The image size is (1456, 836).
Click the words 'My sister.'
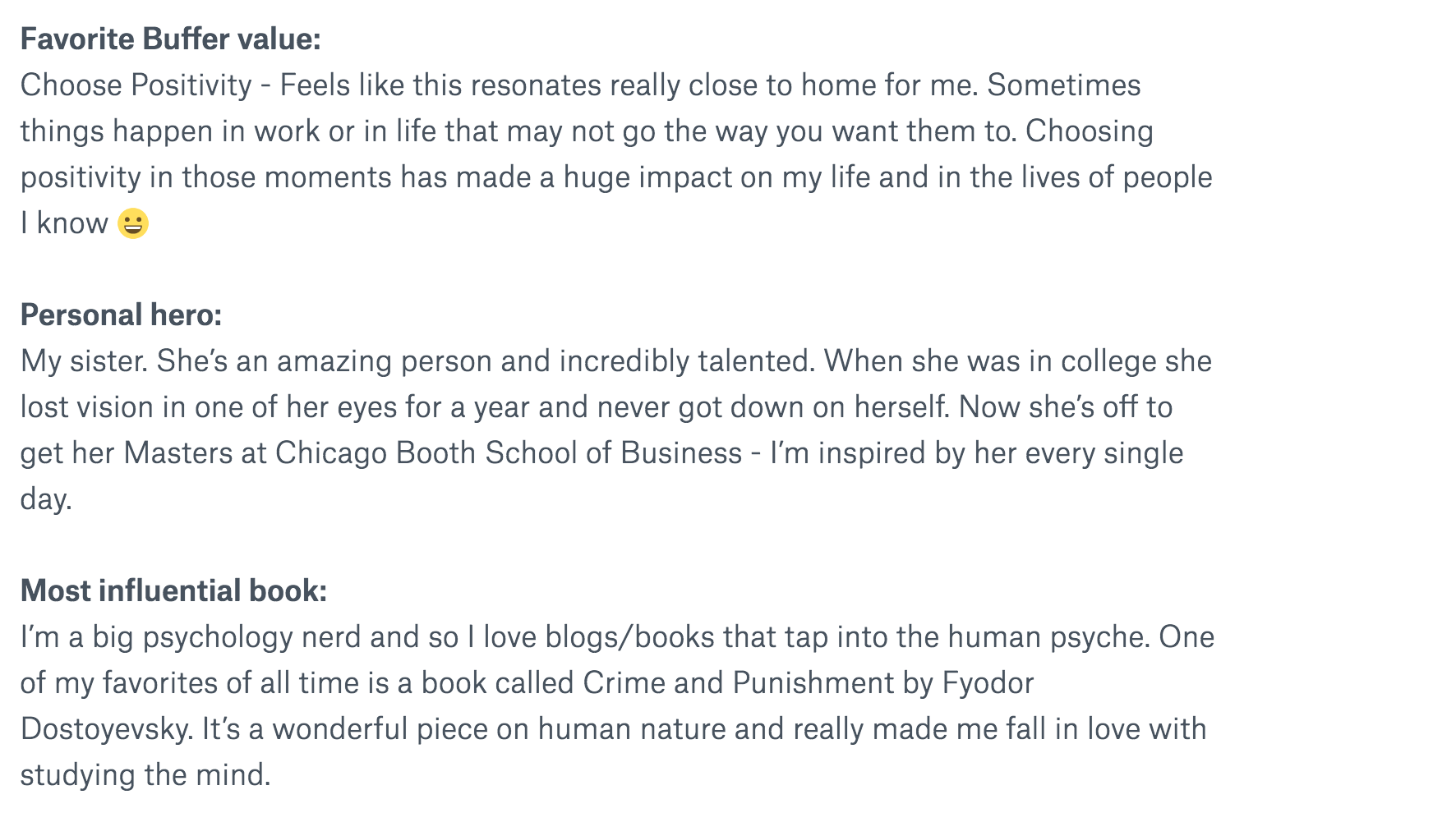tap(84, 361)
